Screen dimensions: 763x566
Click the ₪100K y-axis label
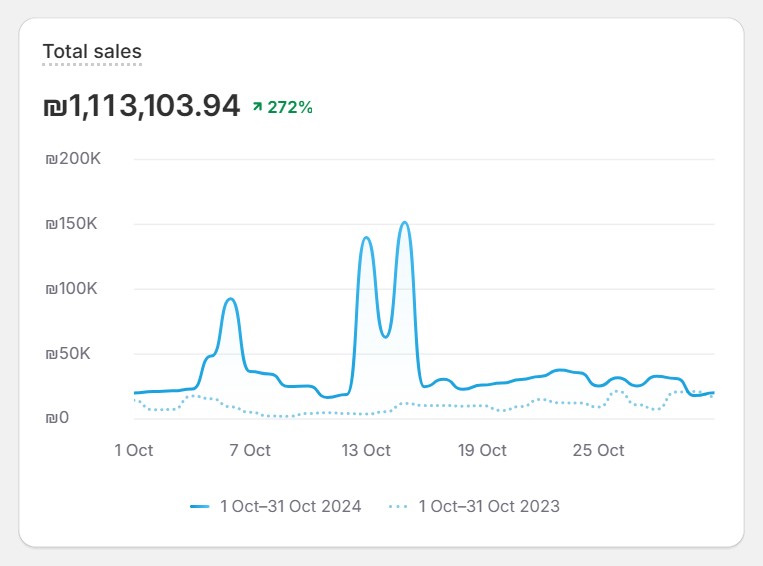[x=72, y=289]
